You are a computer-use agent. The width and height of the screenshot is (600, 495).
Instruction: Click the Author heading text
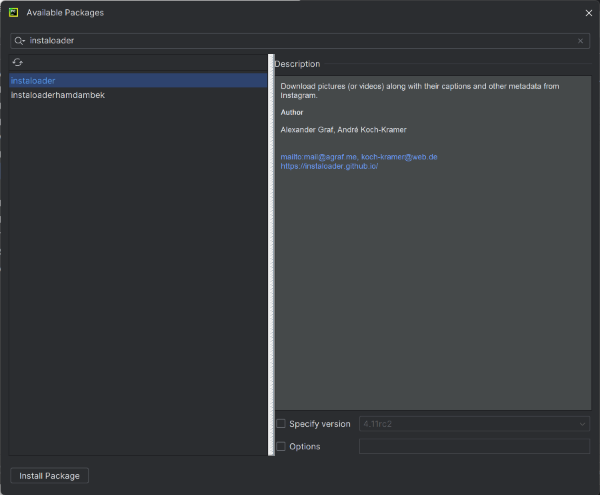pos(292,112)
